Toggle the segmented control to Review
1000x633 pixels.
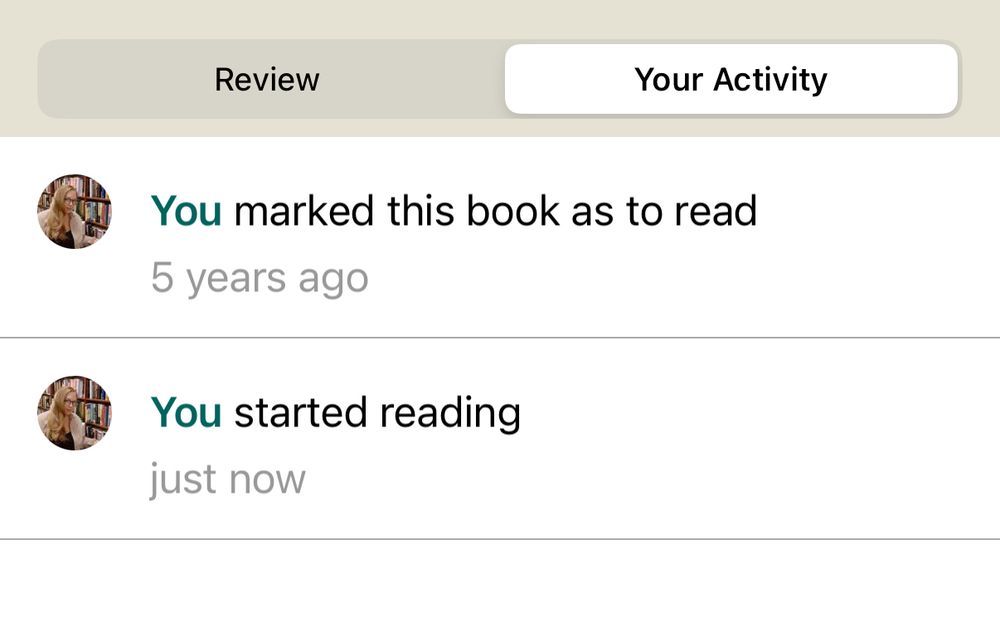tap(266, 79)
